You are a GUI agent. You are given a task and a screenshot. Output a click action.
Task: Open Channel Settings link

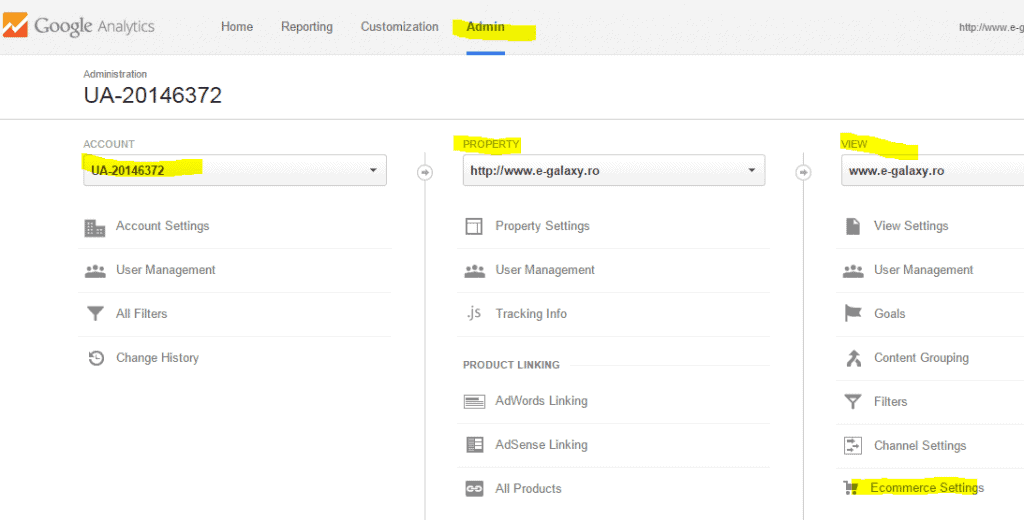[x=920, y=446]
